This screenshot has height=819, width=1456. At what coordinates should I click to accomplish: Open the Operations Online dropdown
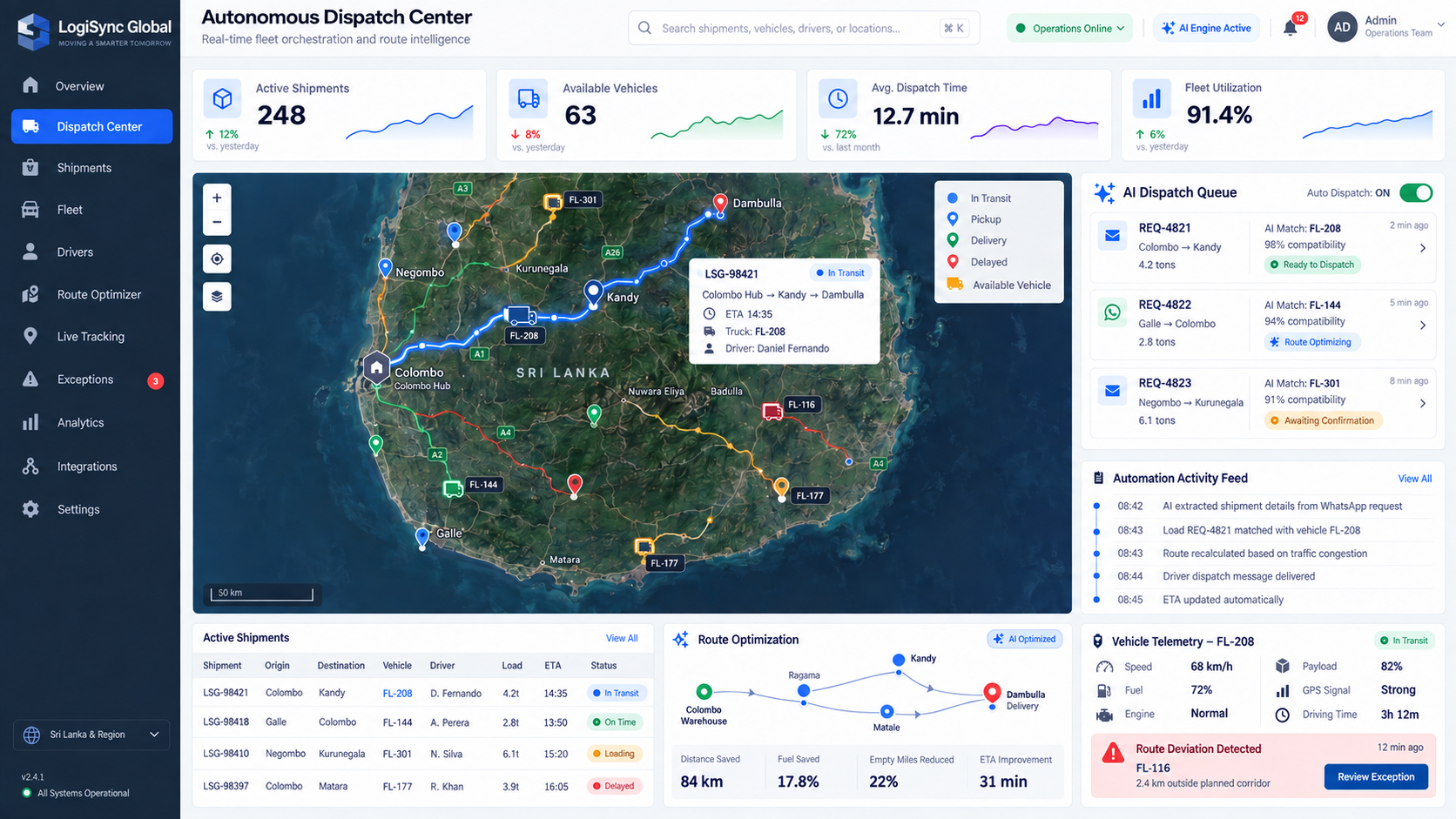click(1070, 28)
